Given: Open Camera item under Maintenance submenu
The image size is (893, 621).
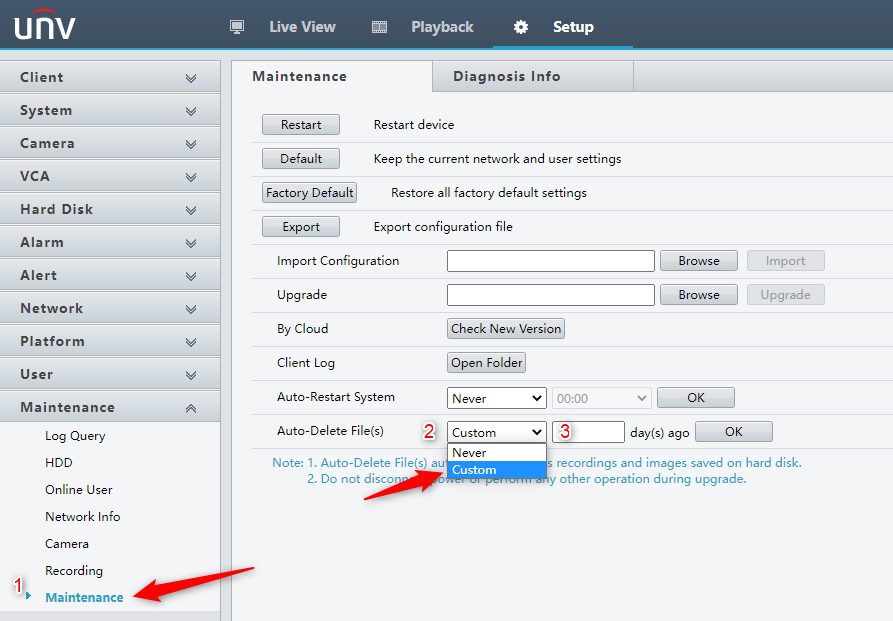Looking at the screenshot, I should (67, 544).
